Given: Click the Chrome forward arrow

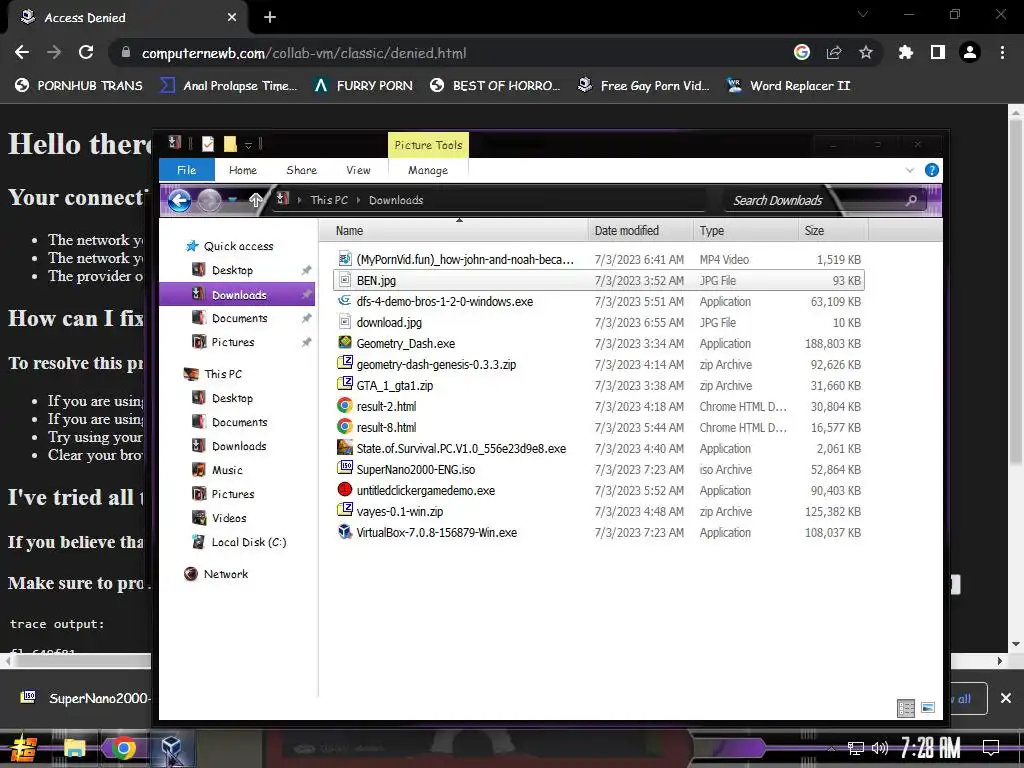Looking at the screenshot, I should [54, 52].
